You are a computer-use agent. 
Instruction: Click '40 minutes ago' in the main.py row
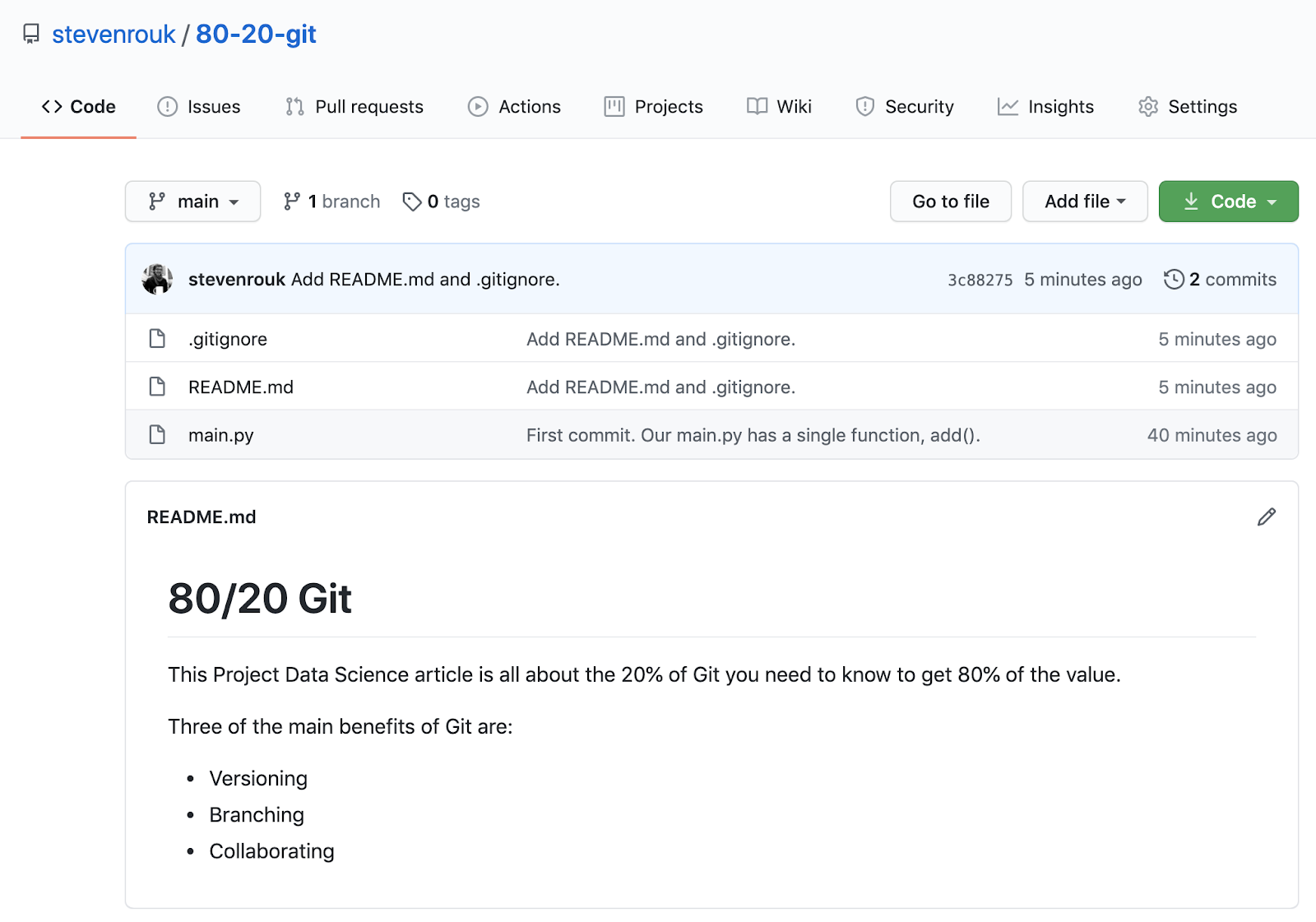pos(1212,435)
